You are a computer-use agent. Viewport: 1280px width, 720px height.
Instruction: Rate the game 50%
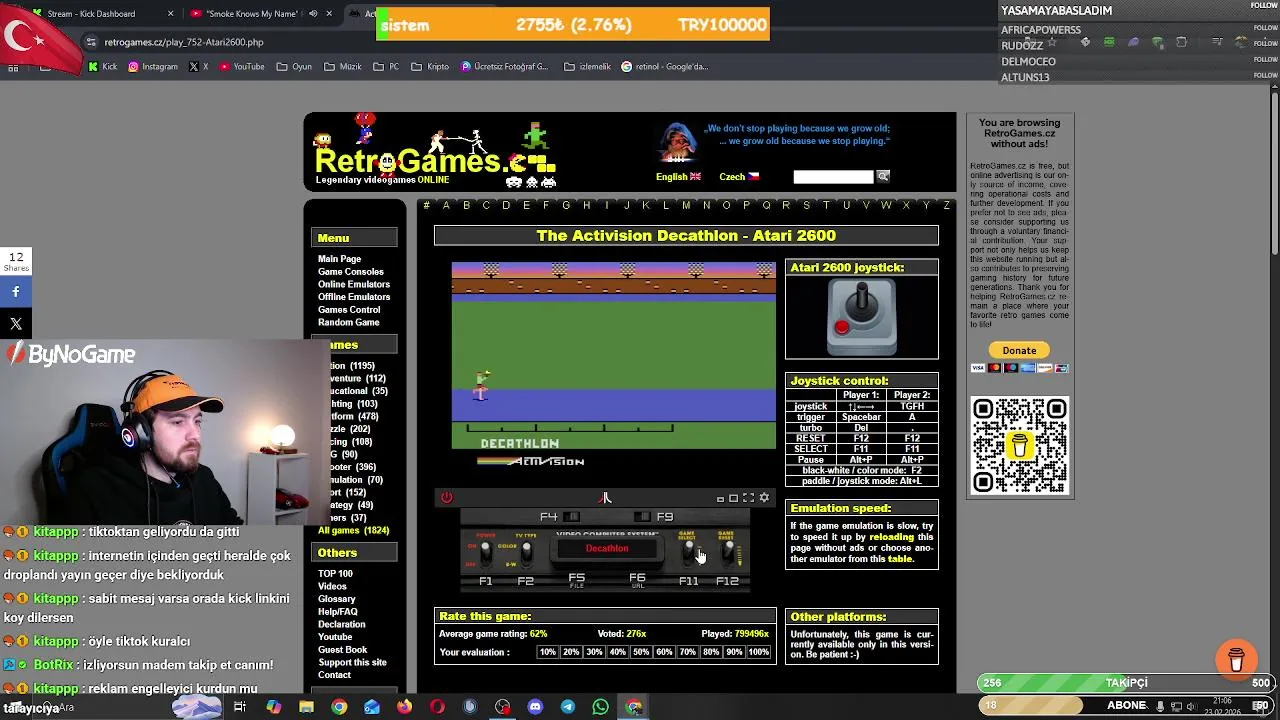point(641,652)
